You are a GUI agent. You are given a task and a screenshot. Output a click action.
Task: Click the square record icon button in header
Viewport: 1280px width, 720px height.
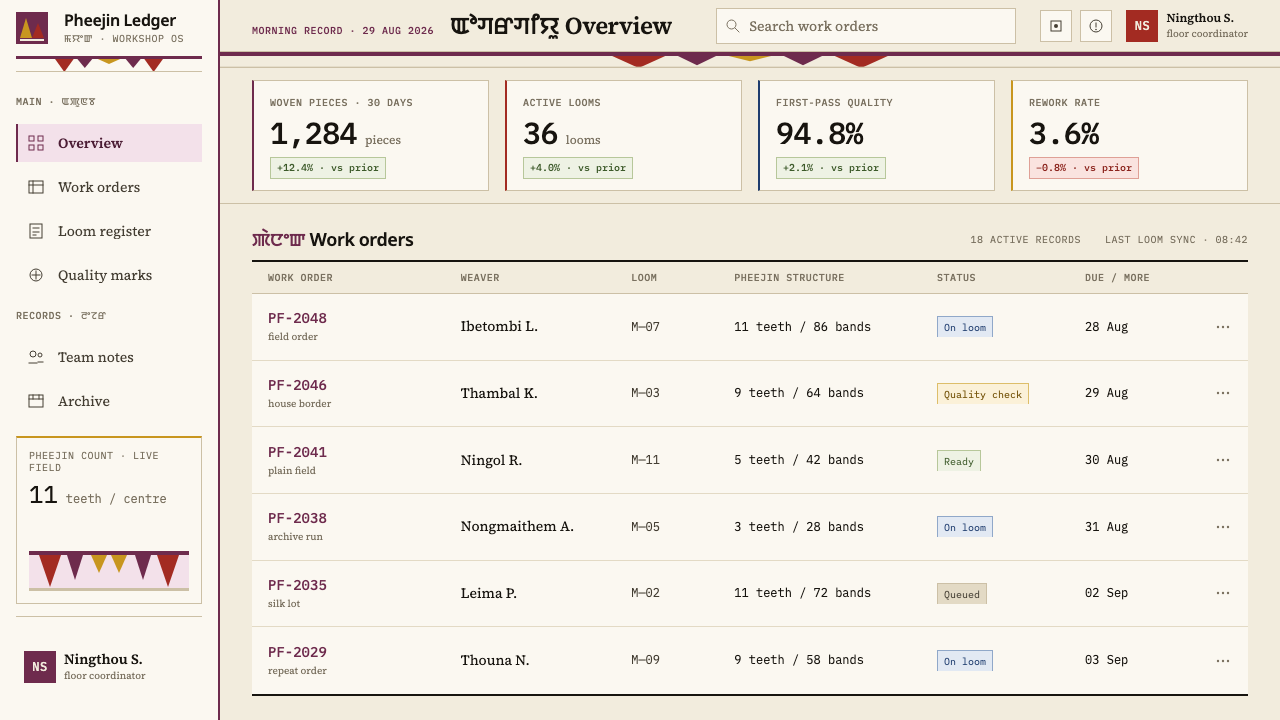pyautogui.click(x=1056, y=26)
